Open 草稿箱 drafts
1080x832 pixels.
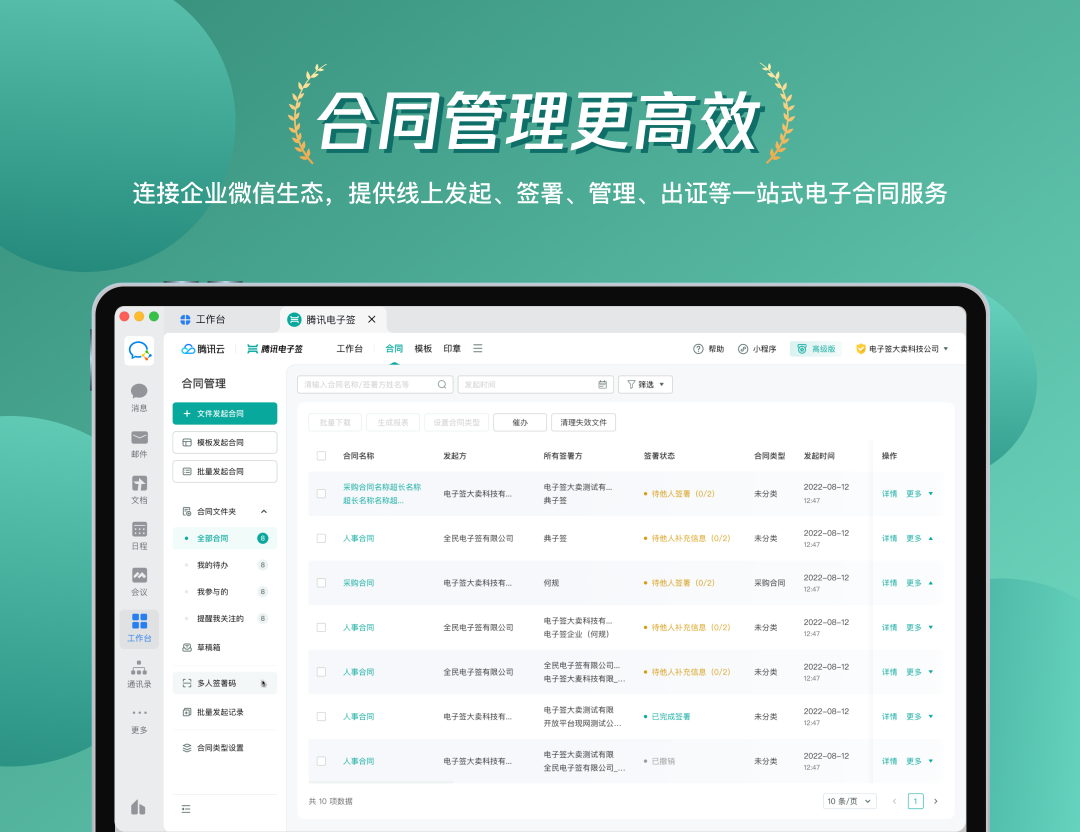pos(201,647)
